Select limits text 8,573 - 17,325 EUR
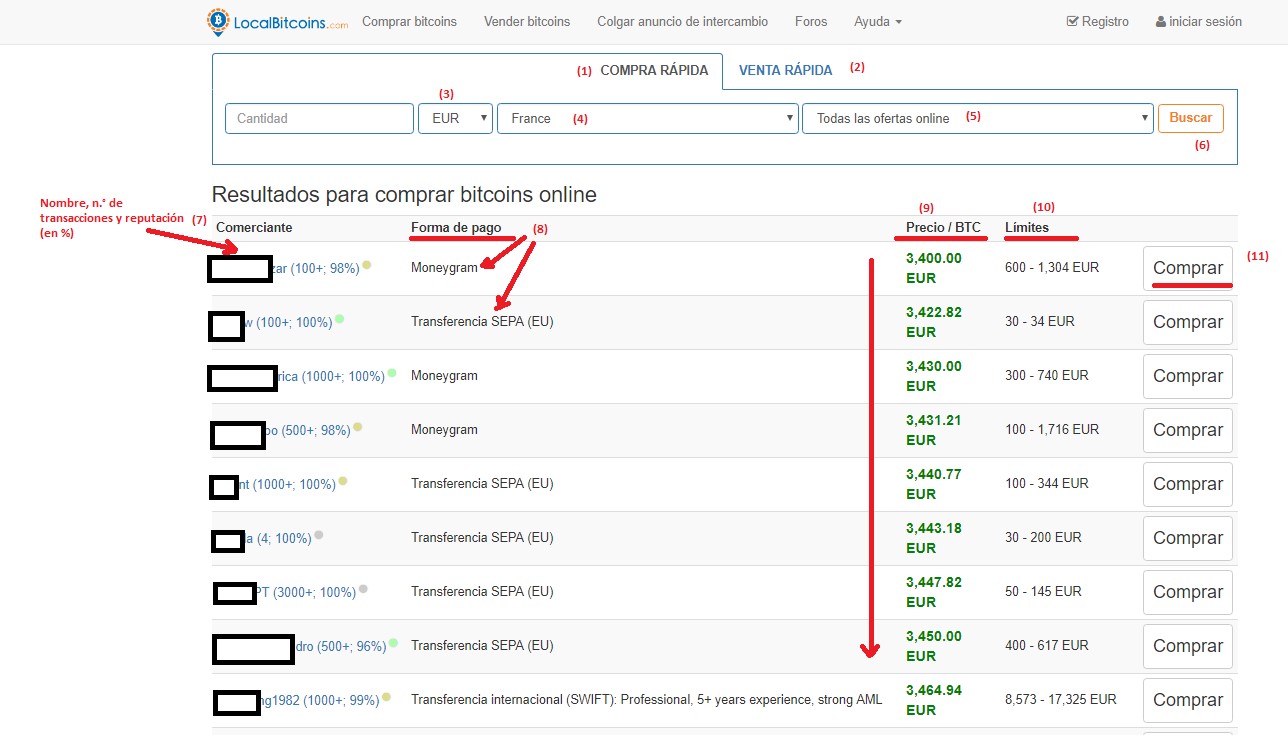 pos(1061,700)
